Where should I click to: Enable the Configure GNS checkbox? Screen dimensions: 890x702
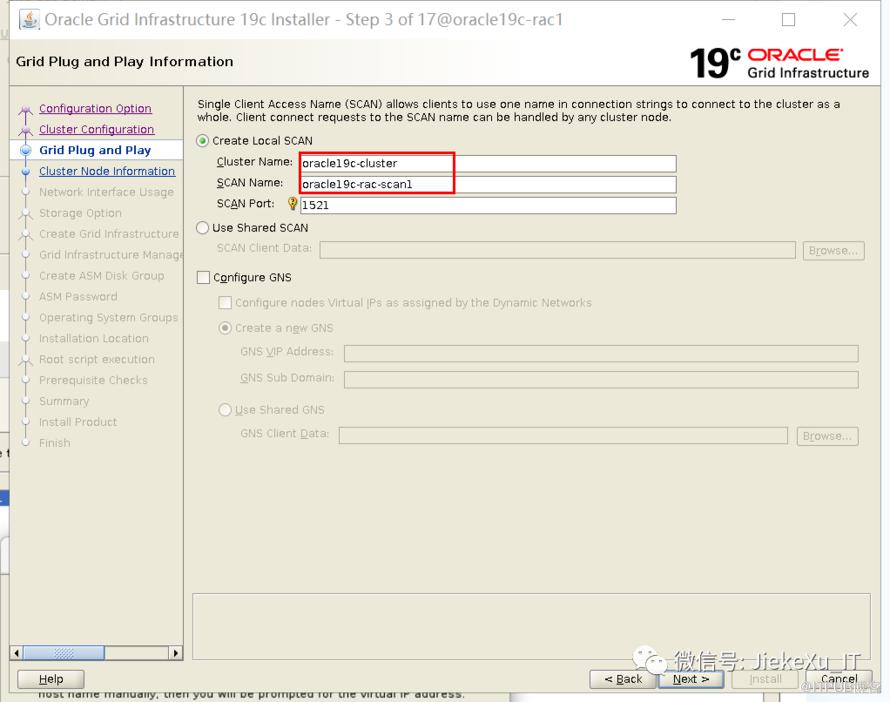pos(204,278)
